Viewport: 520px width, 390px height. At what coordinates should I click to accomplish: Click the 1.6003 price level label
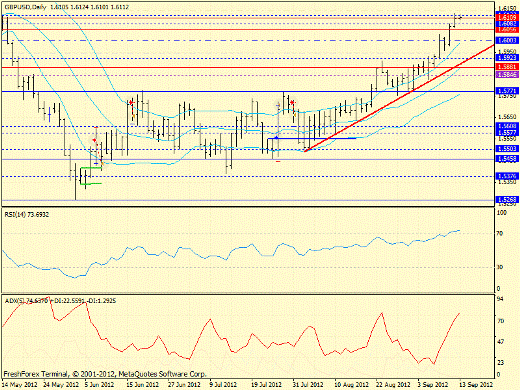507,40
